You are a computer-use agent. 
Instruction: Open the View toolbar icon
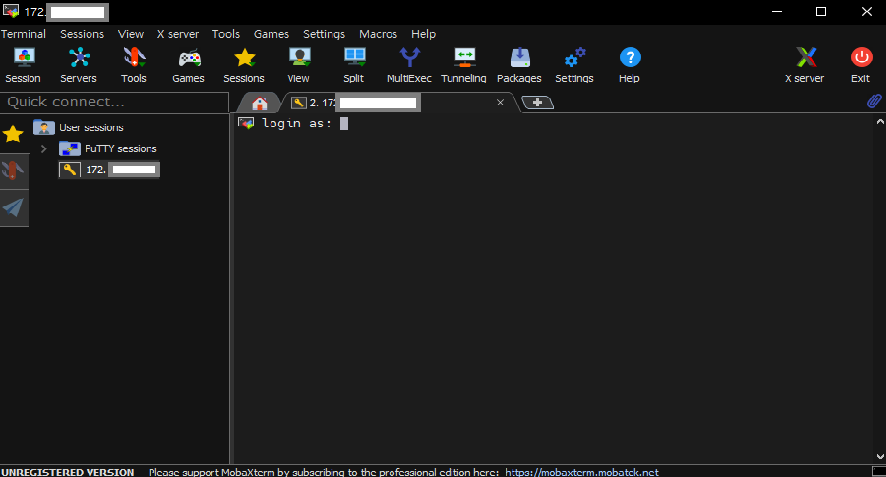pyautogui.click(x=299, y=65)
